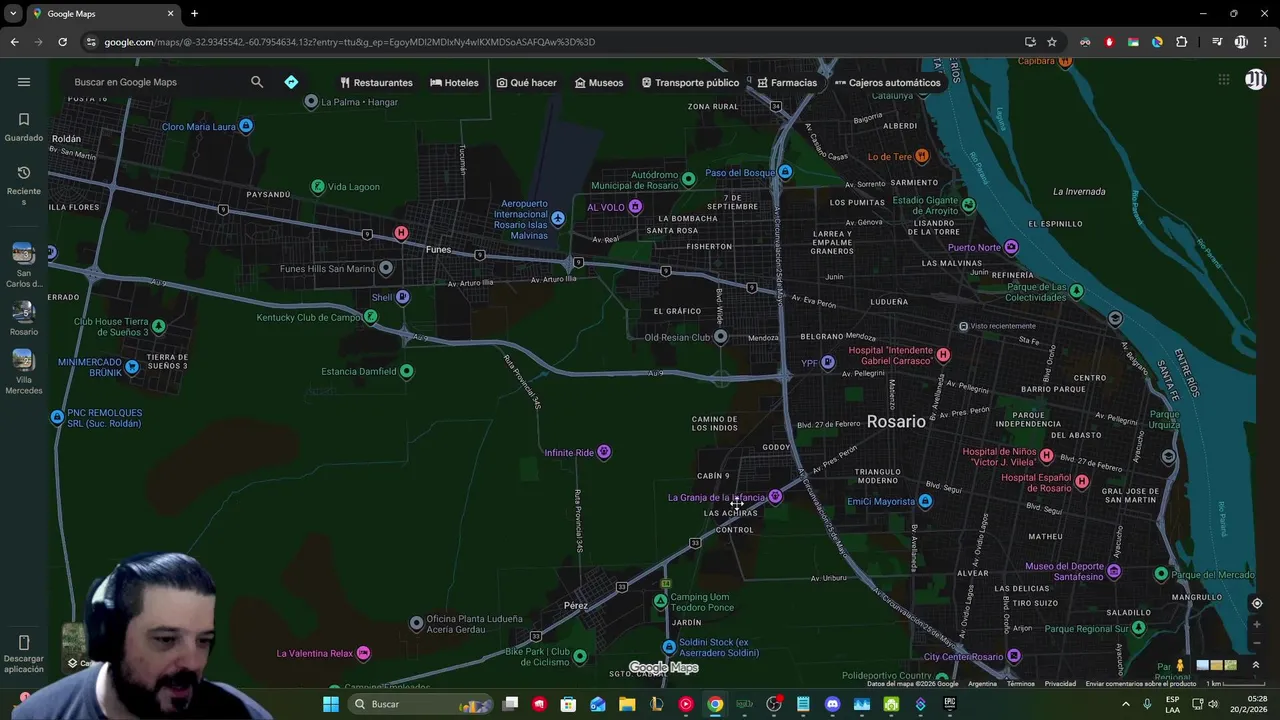Image resolution: width=1280 pixels, height=720 pixels.
Task: Collapse the map layers panel chevron
Action: tap(1256, 665)
